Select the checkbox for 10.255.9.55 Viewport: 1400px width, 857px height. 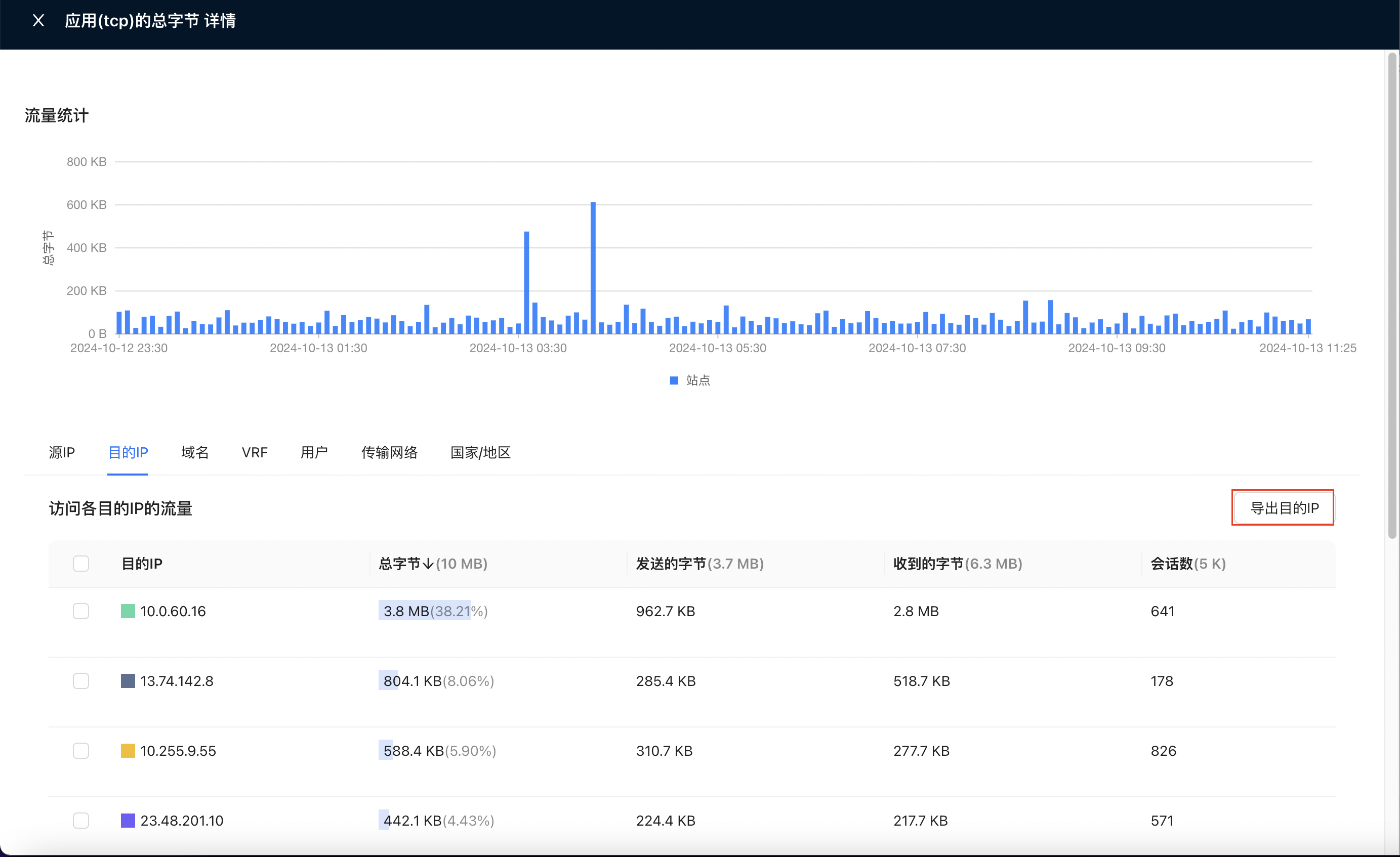click(x=81, y=751)
